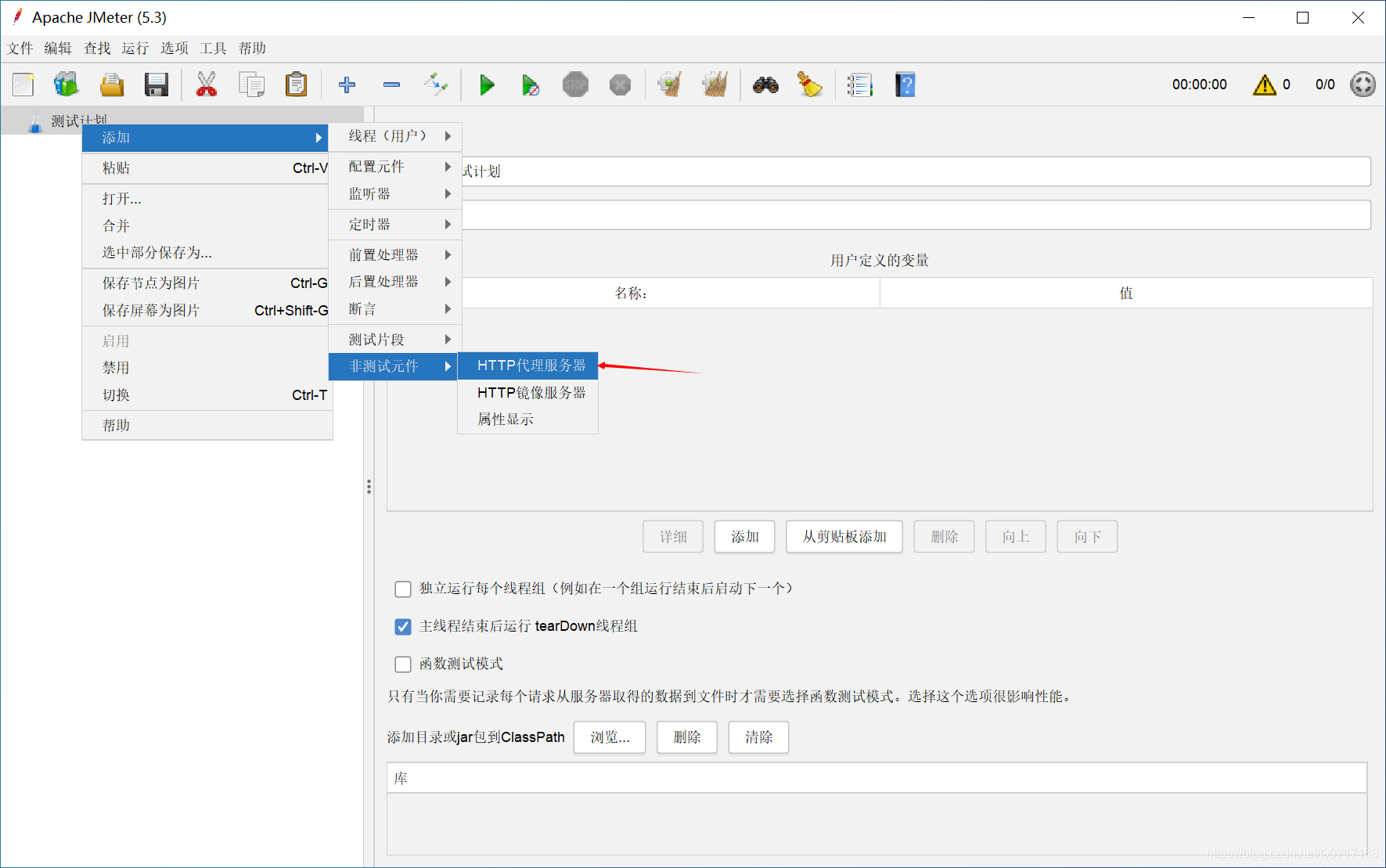This screenshot has height=868, width=1386.
Task: Open the Help book icon
Action: [905, 85]
